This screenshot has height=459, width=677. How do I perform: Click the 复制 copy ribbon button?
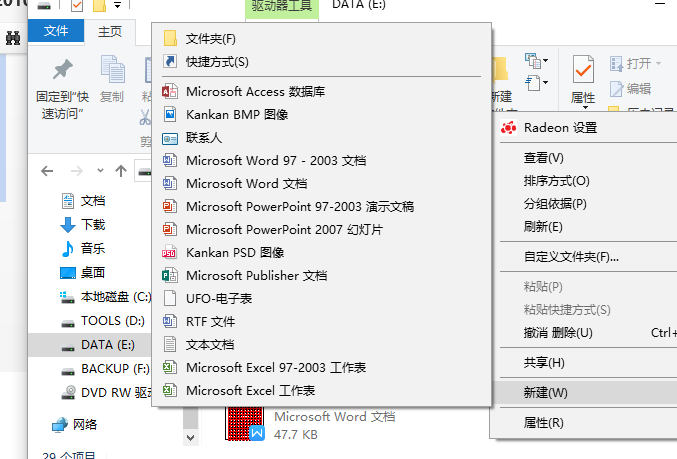pos(112,79)
